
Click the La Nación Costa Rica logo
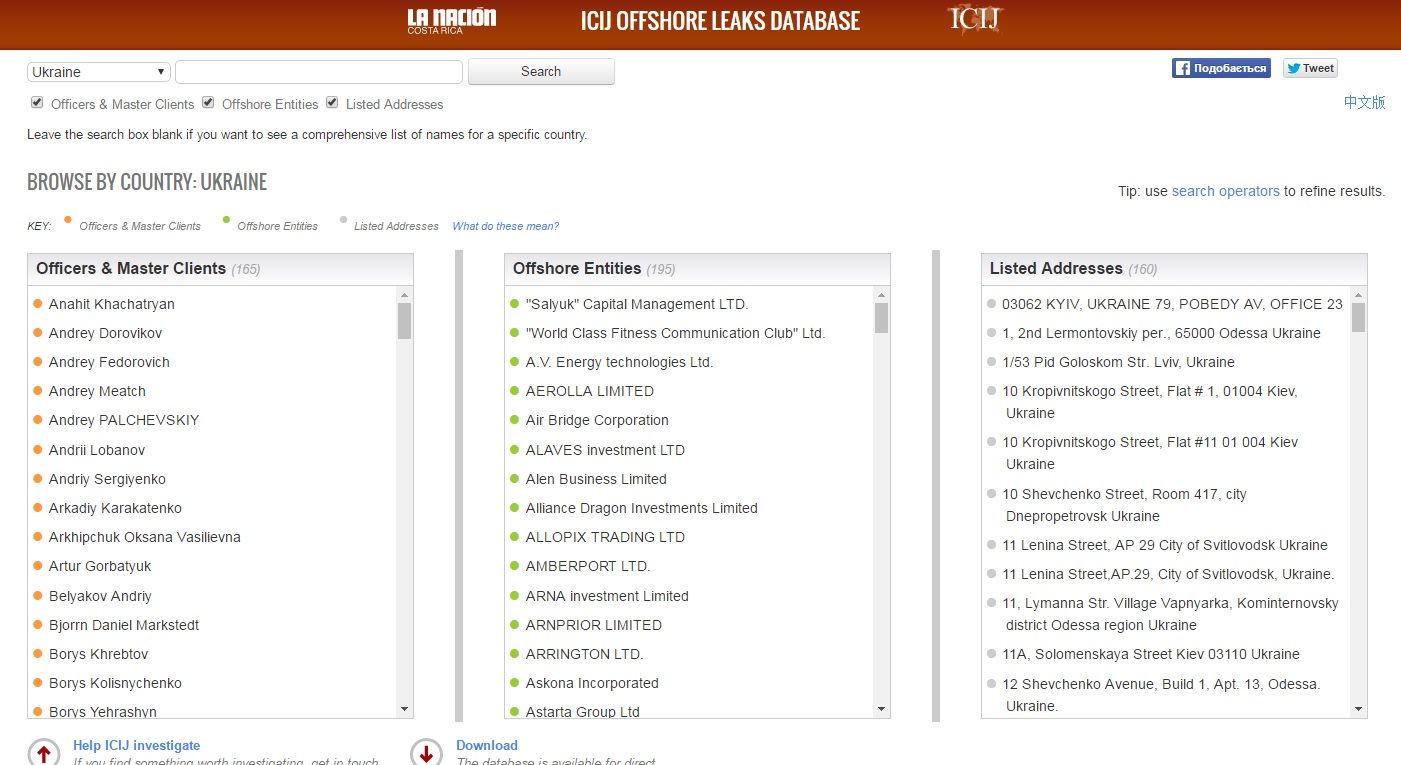coord(451,21)
